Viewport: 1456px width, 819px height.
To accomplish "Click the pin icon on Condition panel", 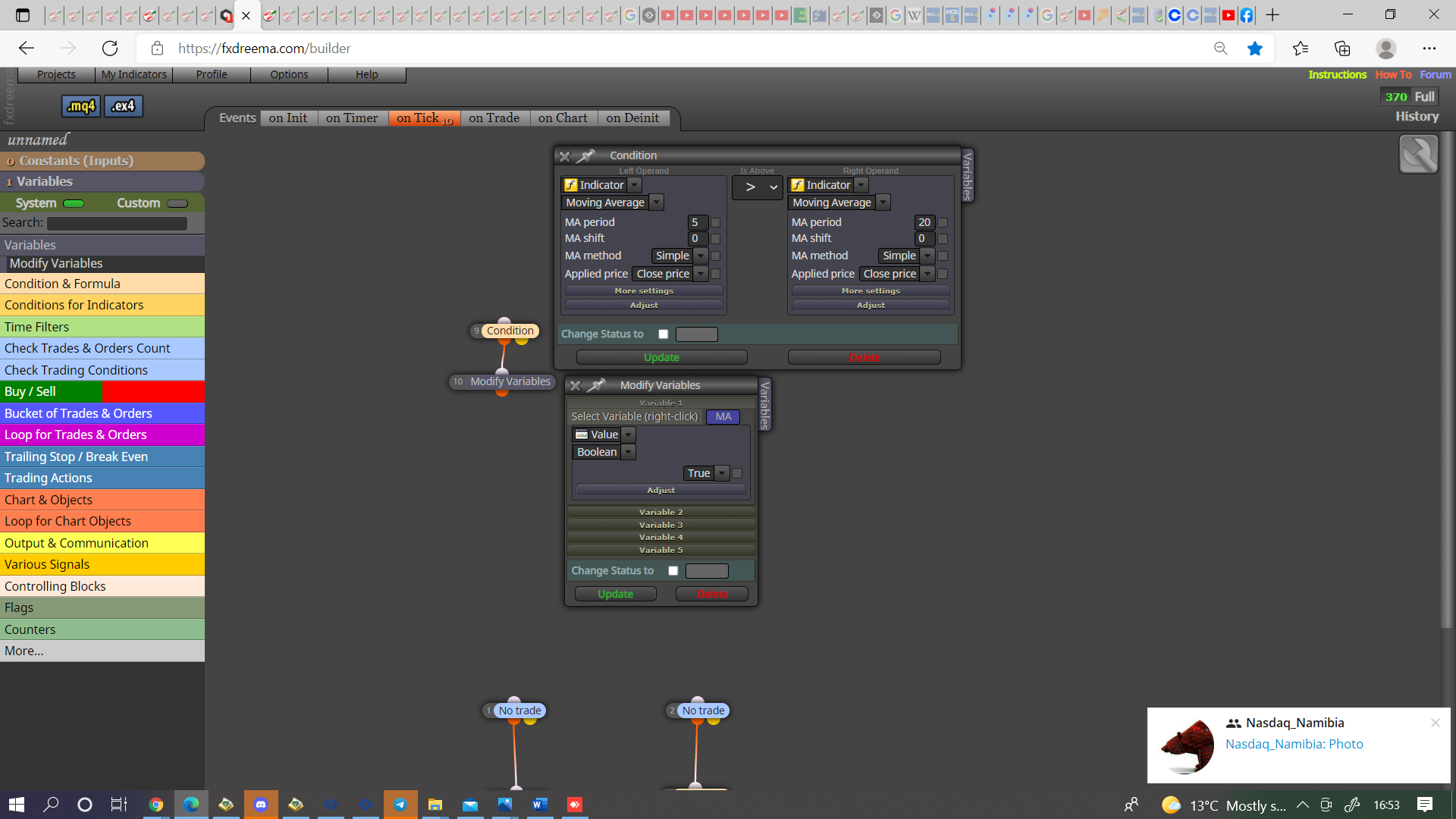I will pos(585,156).
